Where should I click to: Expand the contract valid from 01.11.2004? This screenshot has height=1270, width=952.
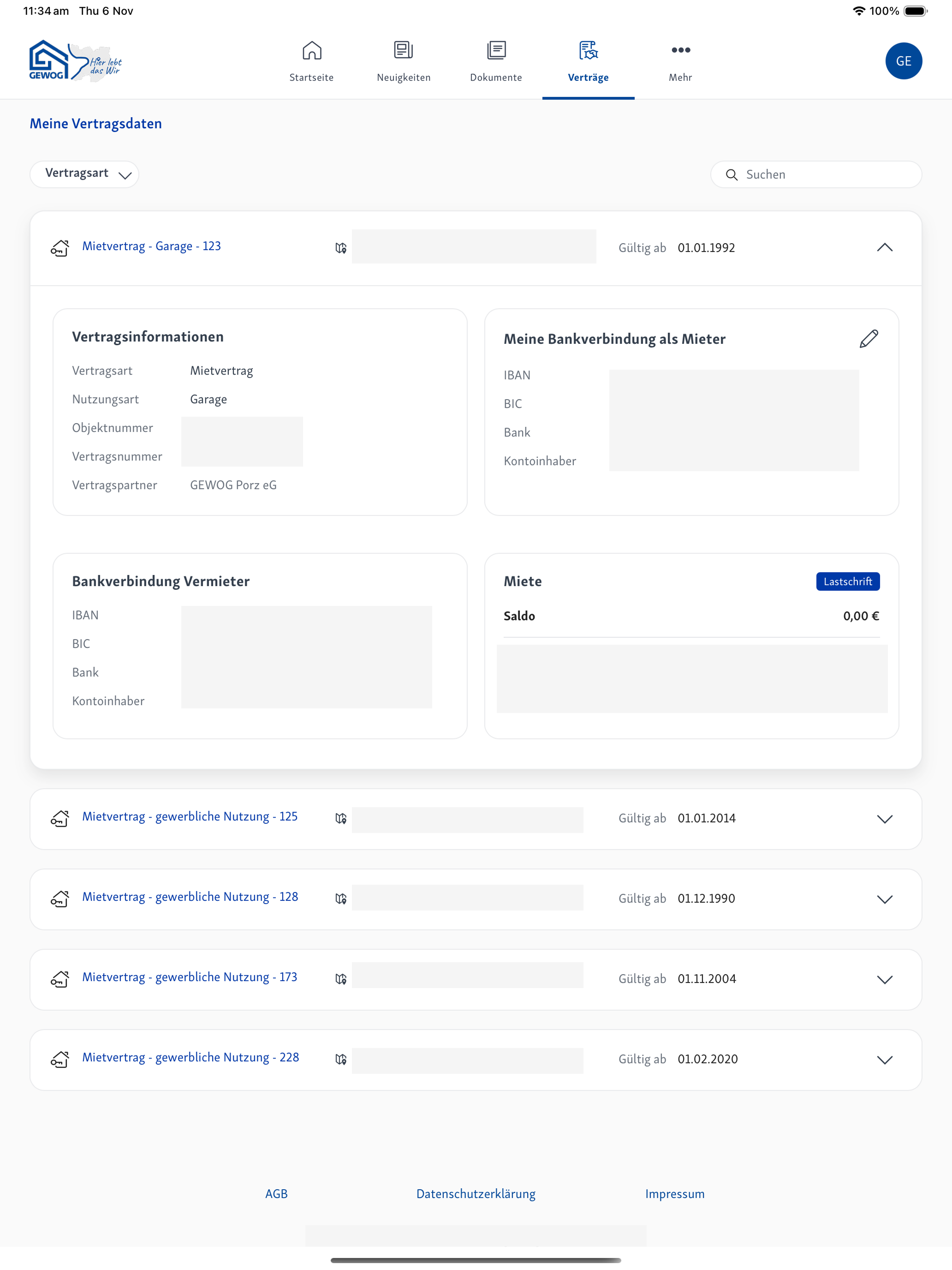pos(884,979)
